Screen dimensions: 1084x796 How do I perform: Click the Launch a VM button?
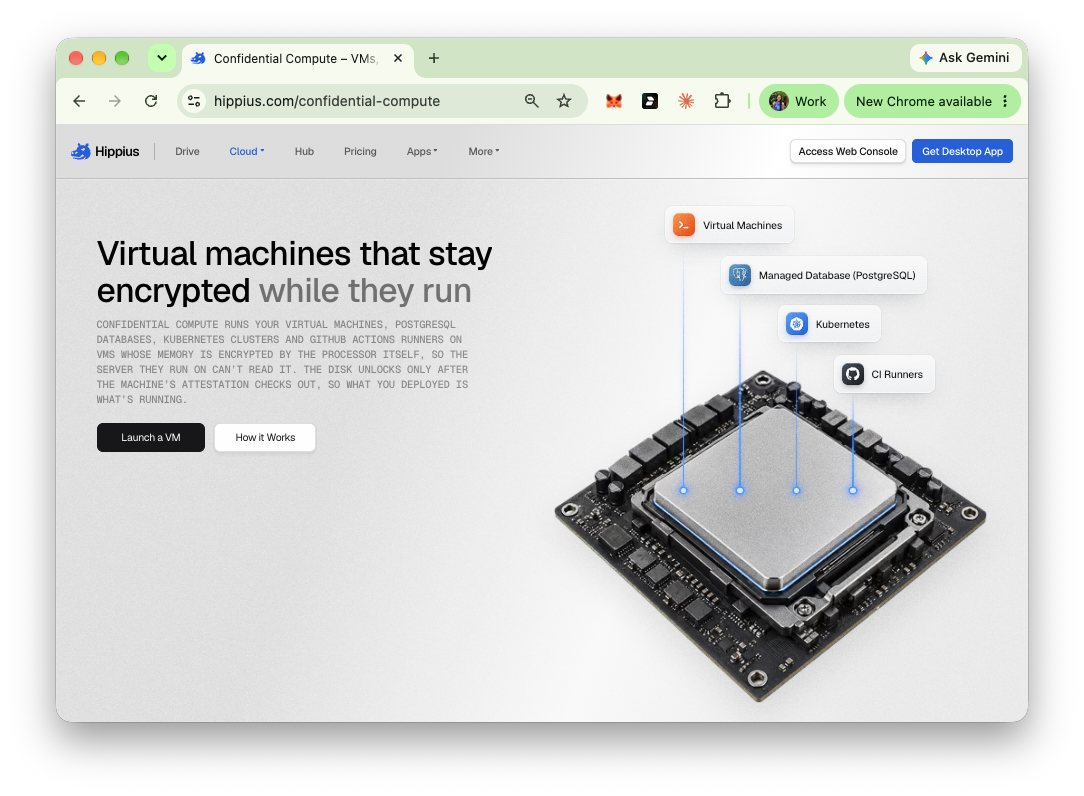[x=151, y=437]
